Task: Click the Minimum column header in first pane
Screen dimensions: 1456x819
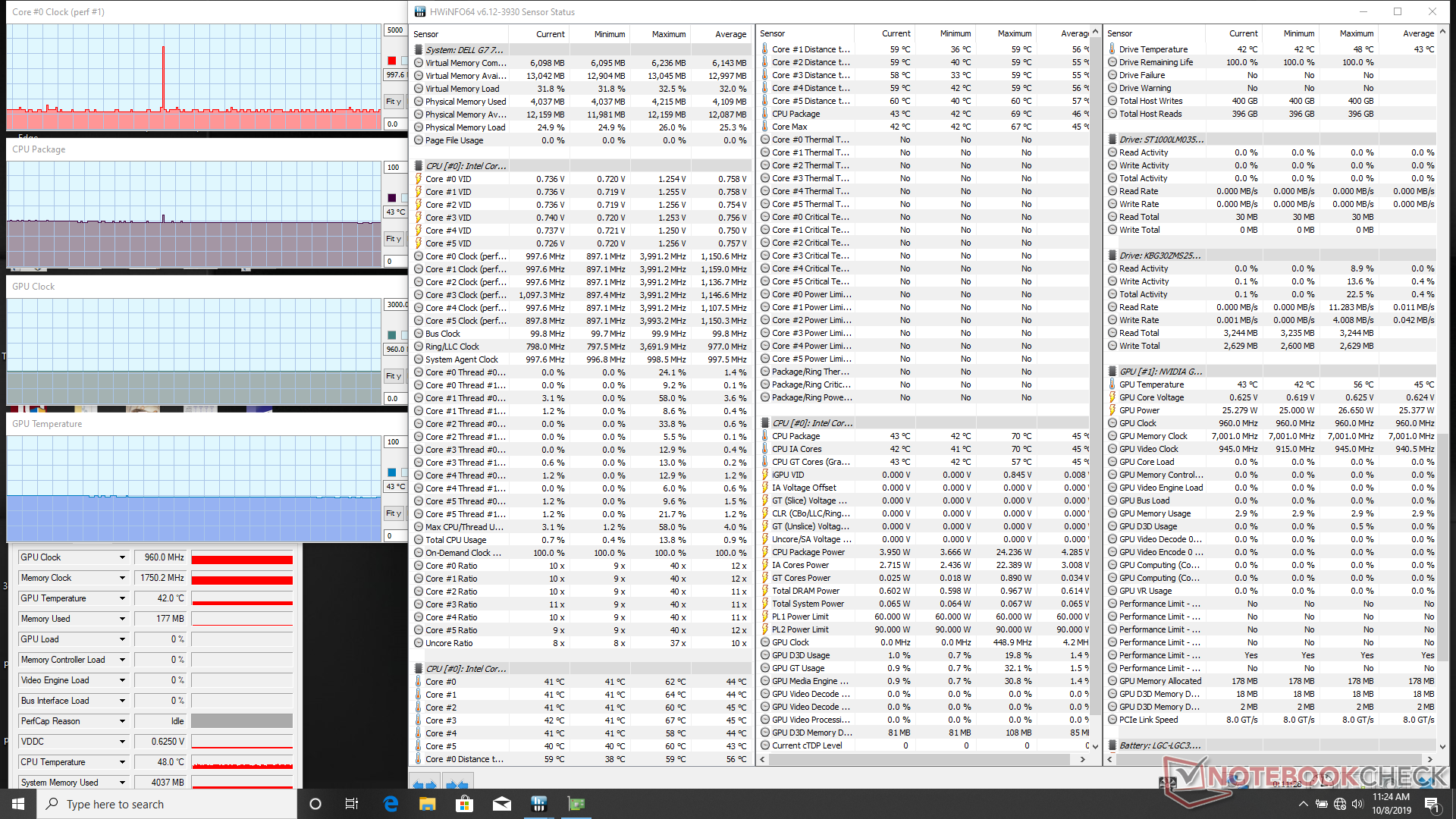Action: (599, 34)
